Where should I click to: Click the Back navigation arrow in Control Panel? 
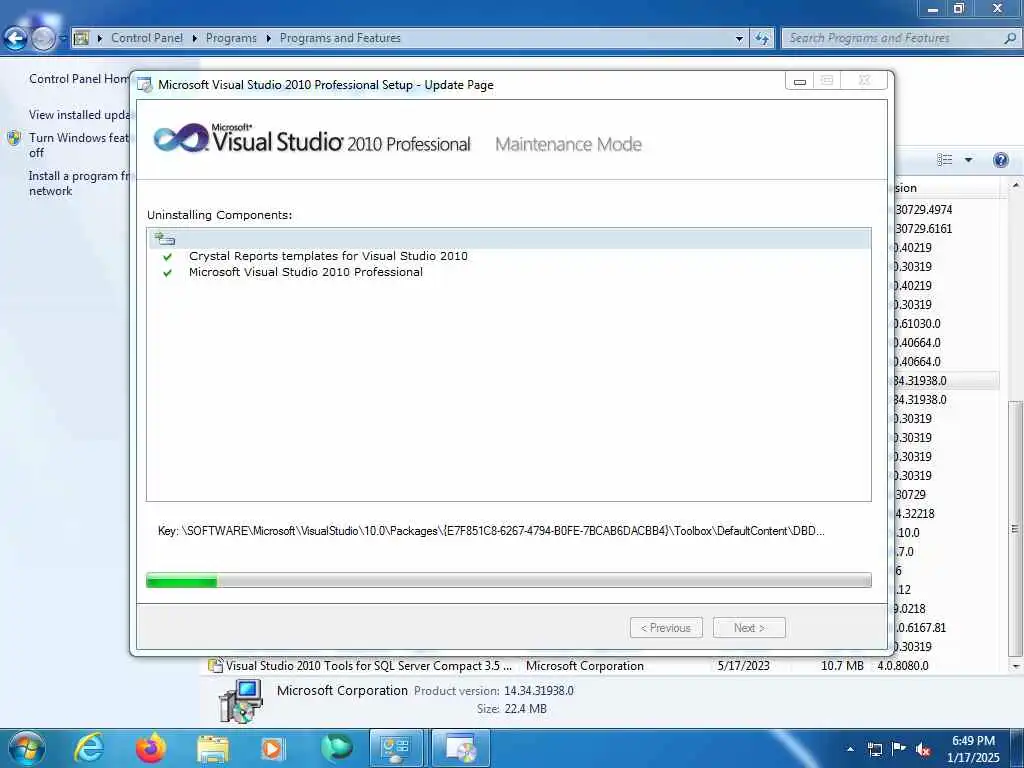pyautogui.click(x=16, y=39)
